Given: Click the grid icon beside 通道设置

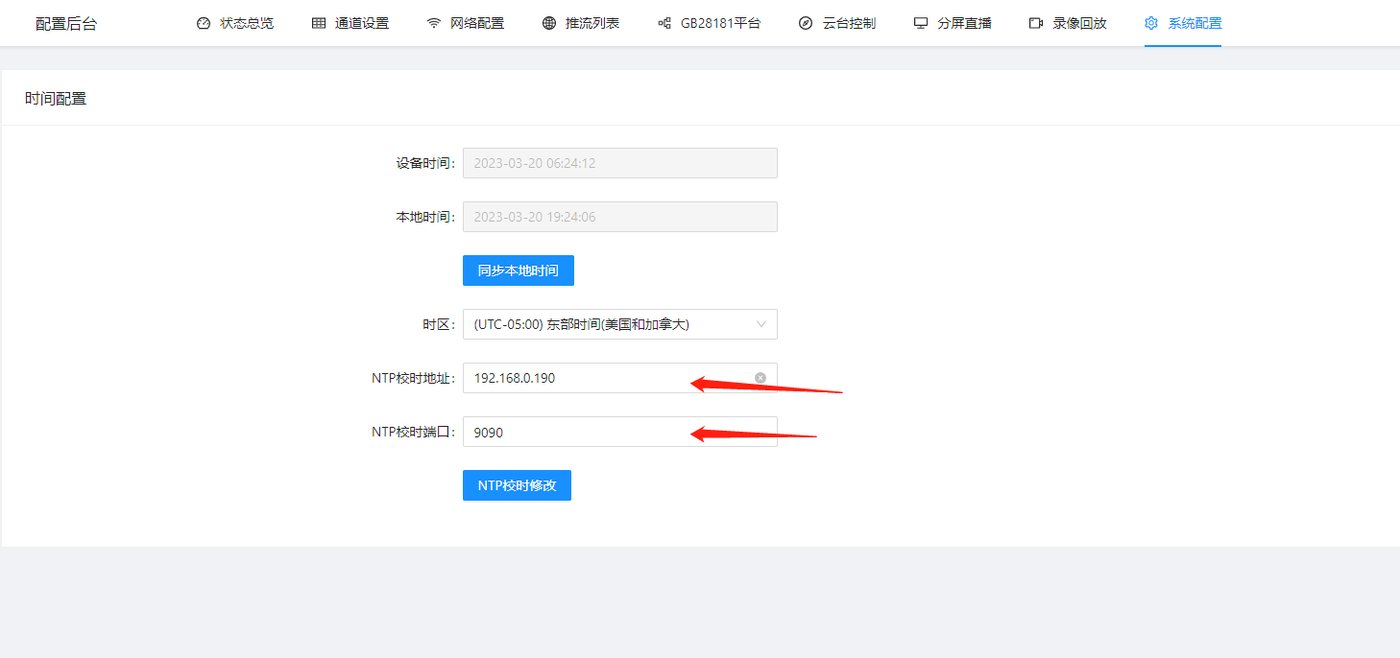Looking at the screenshot, I should tap(319, 23).
